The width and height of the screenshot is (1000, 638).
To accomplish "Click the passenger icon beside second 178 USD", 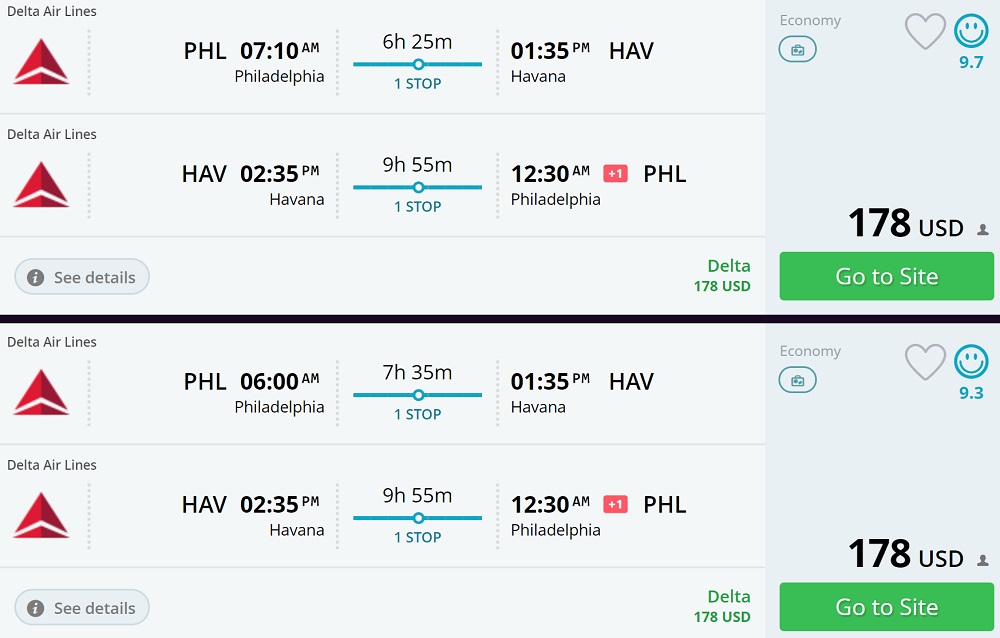I will pyautogui.click(x=983, y=560).
